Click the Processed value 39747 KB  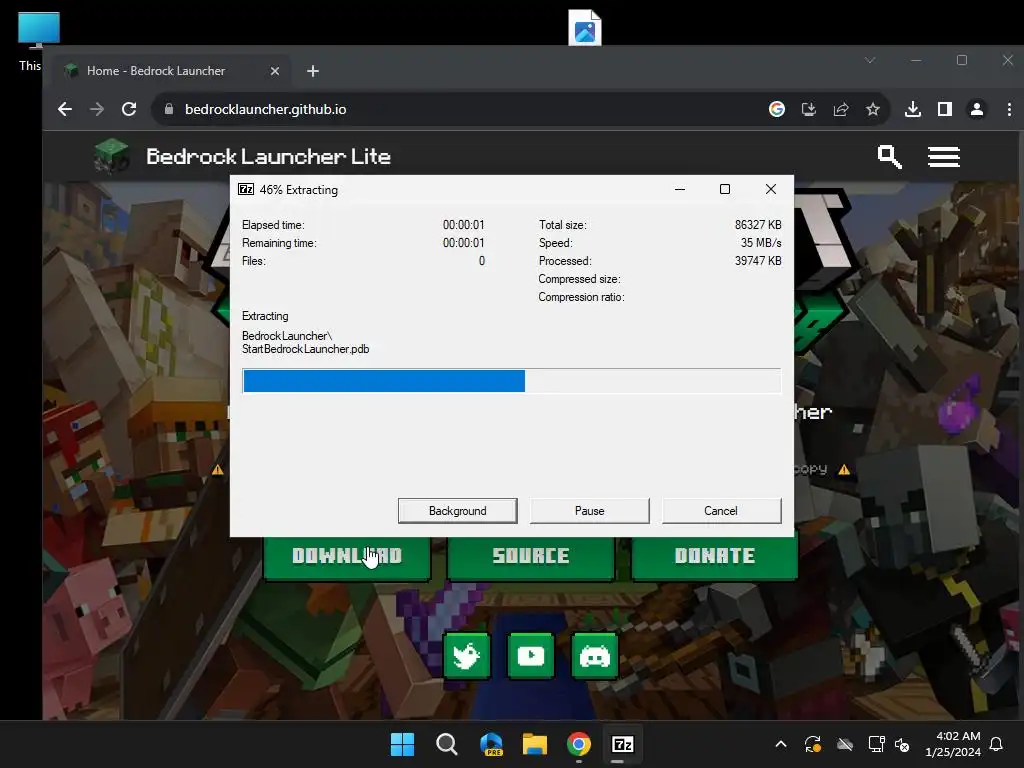click(x=758, y=261)
